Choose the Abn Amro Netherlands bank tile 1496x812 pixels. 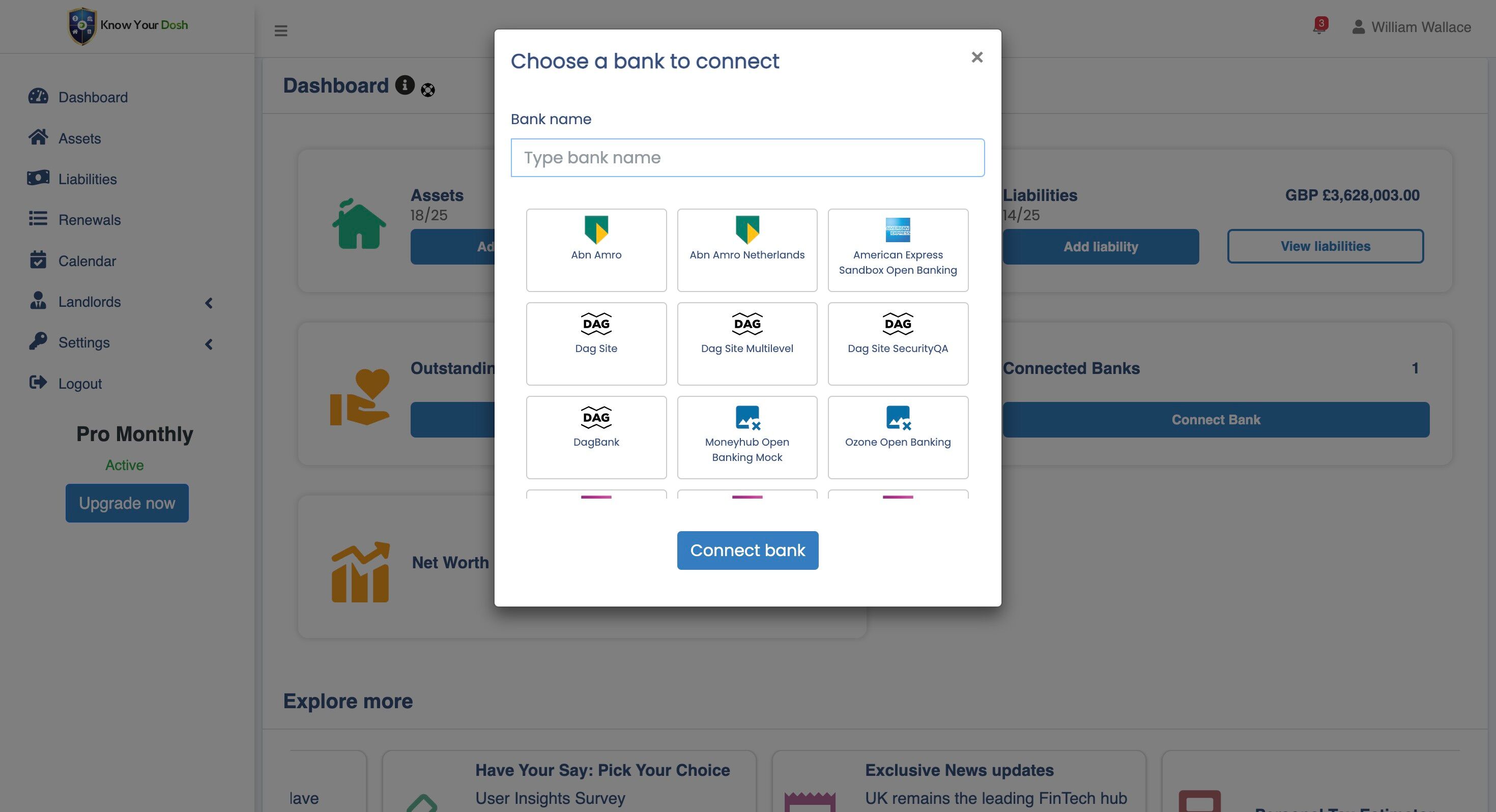[x=747, y=250]
